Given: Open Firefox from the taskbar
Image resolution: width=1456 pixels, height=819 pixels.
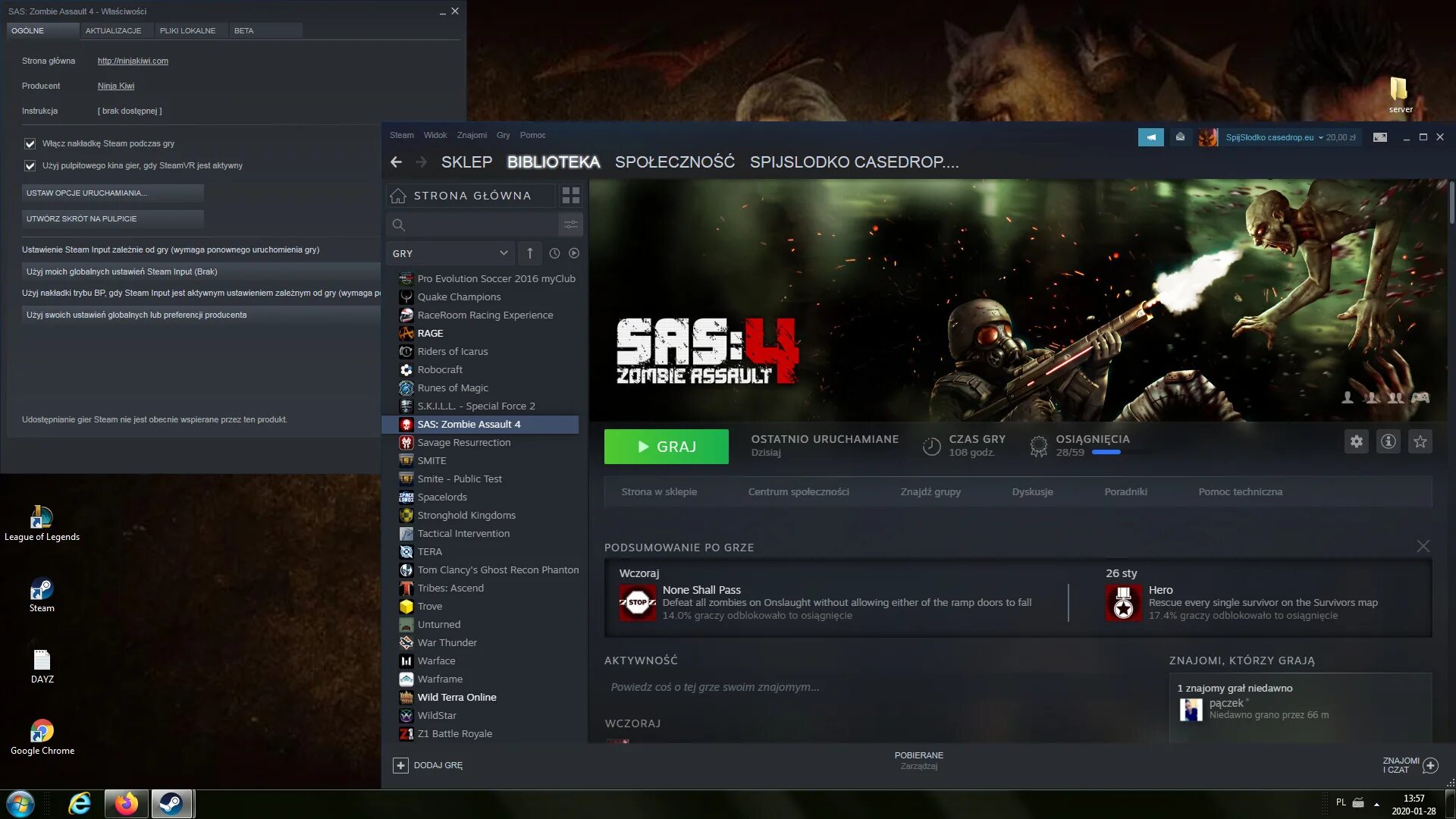Looking at the screenshot, I should pyautogui.click(x=126, y=803).
